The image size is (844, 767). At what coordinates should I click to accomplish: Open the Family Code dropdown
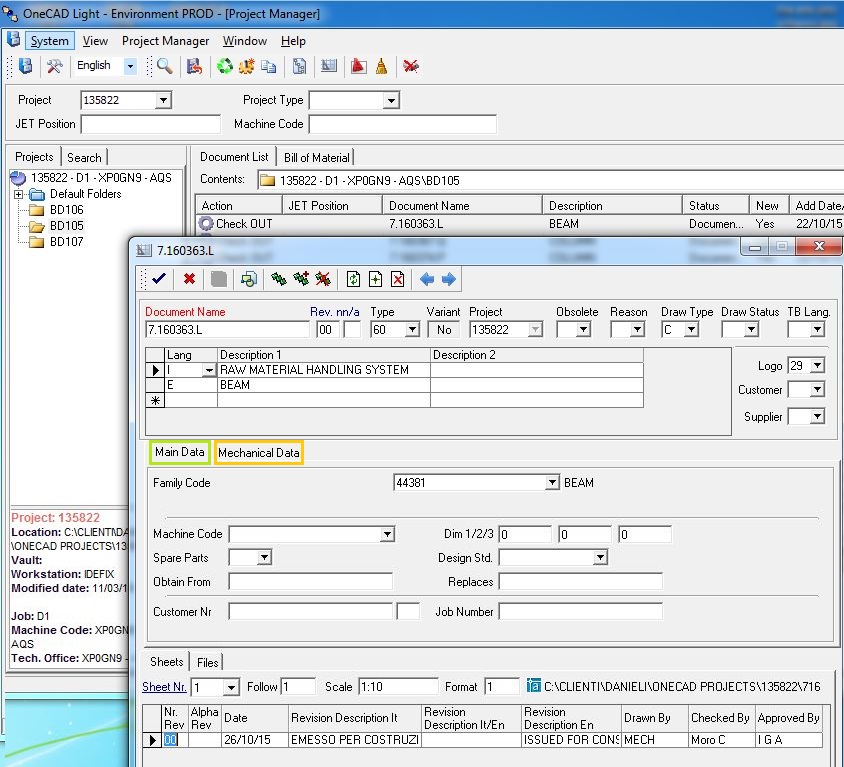(552, 483)
